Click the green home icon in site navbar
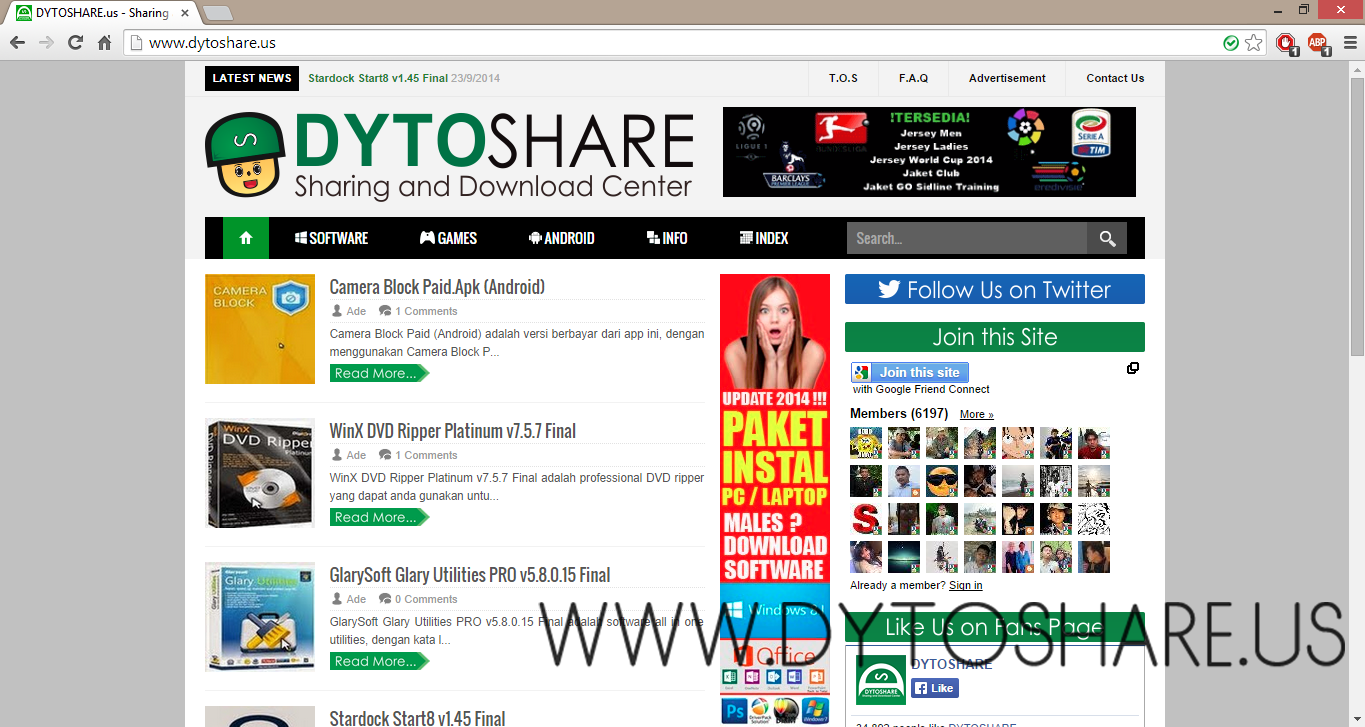 246,238
